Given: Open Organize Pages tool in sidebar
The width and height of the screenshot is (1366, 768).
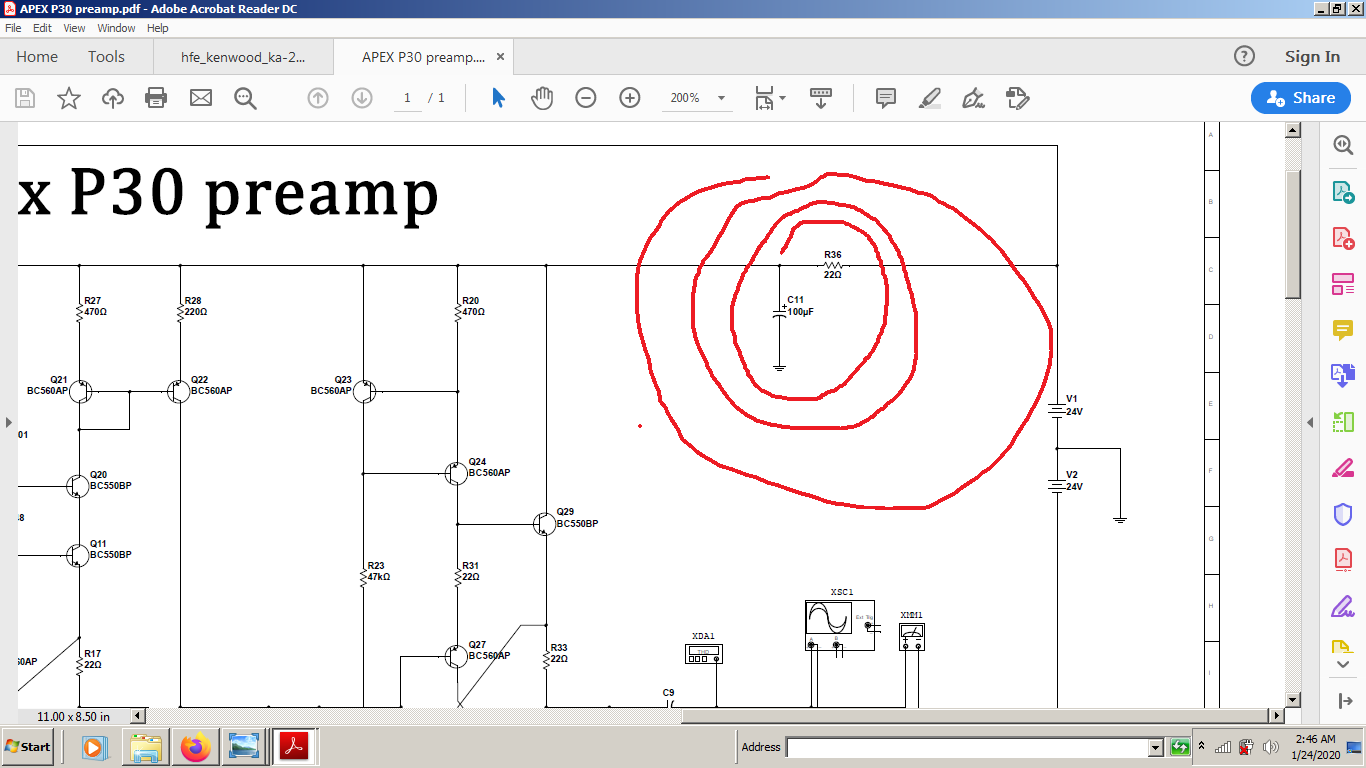Looking at the screenshot, I should (1342, 422).
